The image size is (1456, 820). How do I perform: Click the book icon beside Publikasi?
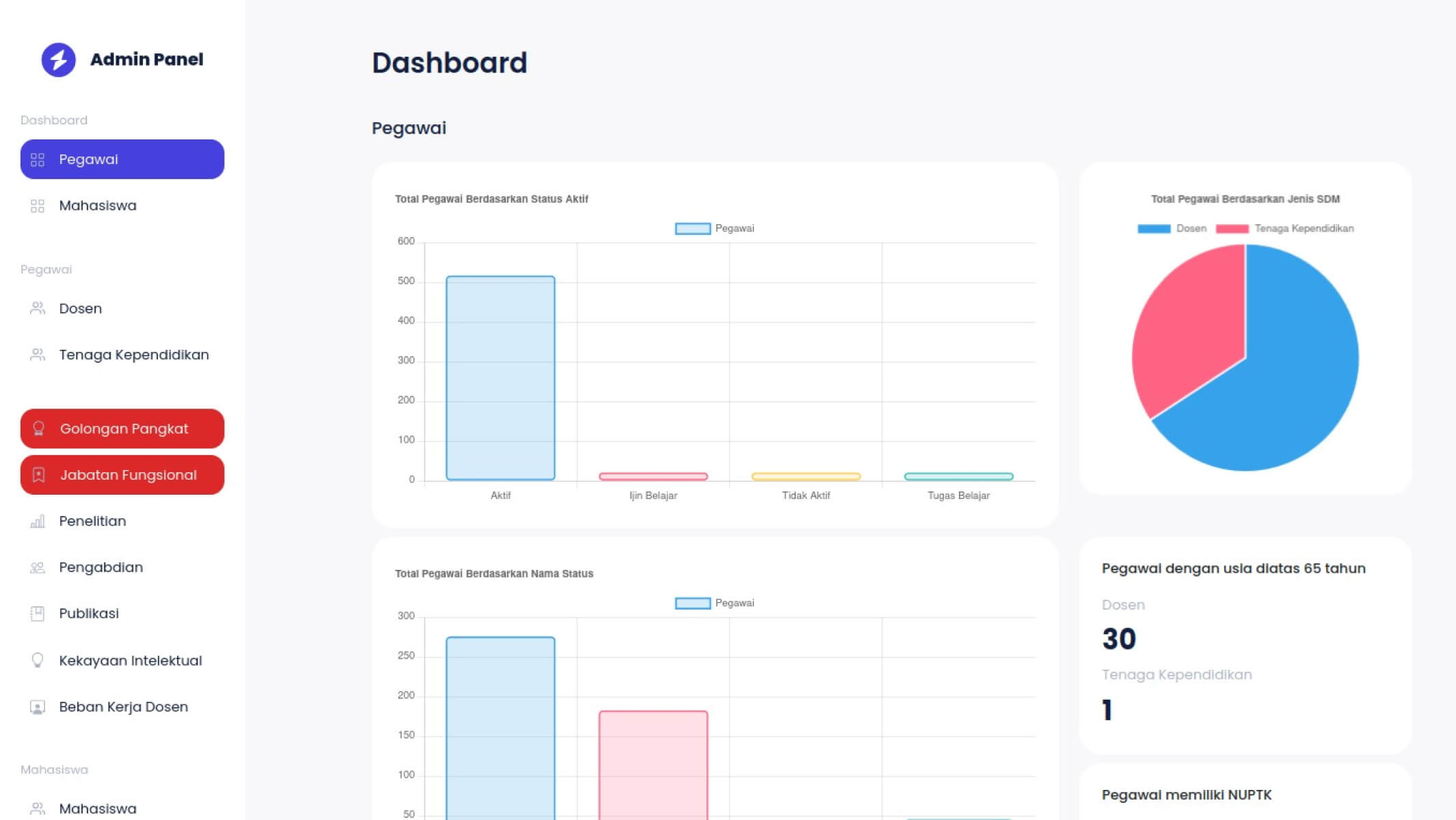coord(38,614)
